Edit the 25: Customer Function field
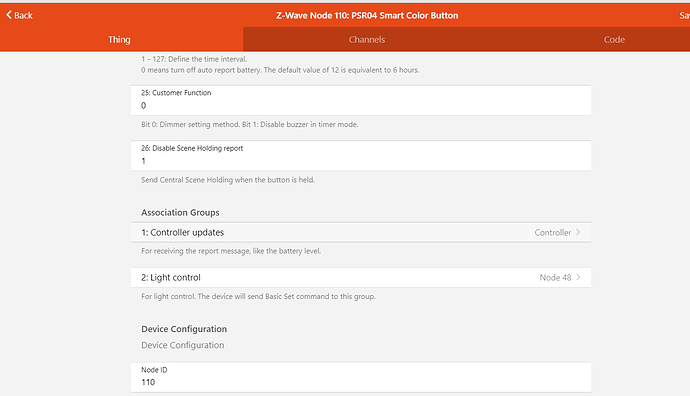This screenshot has height=396, width=690. [x=361, y=100]
